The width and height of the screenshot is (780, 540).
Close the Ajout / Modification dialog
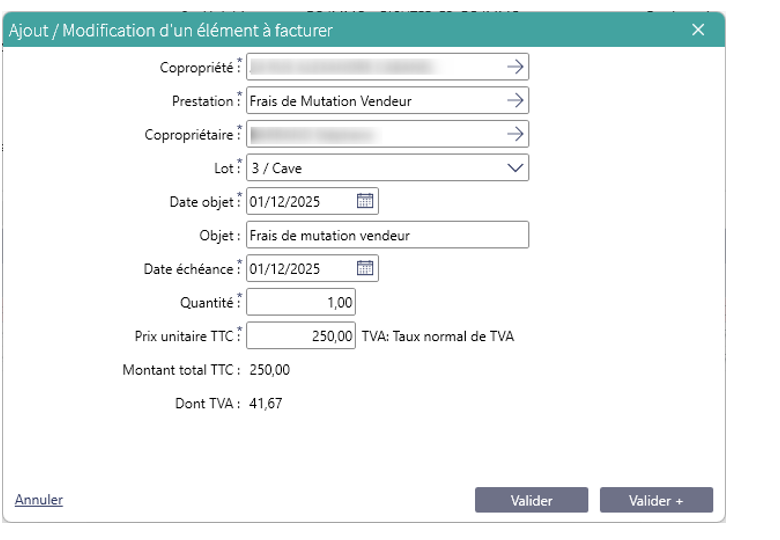tap(698, 30)
